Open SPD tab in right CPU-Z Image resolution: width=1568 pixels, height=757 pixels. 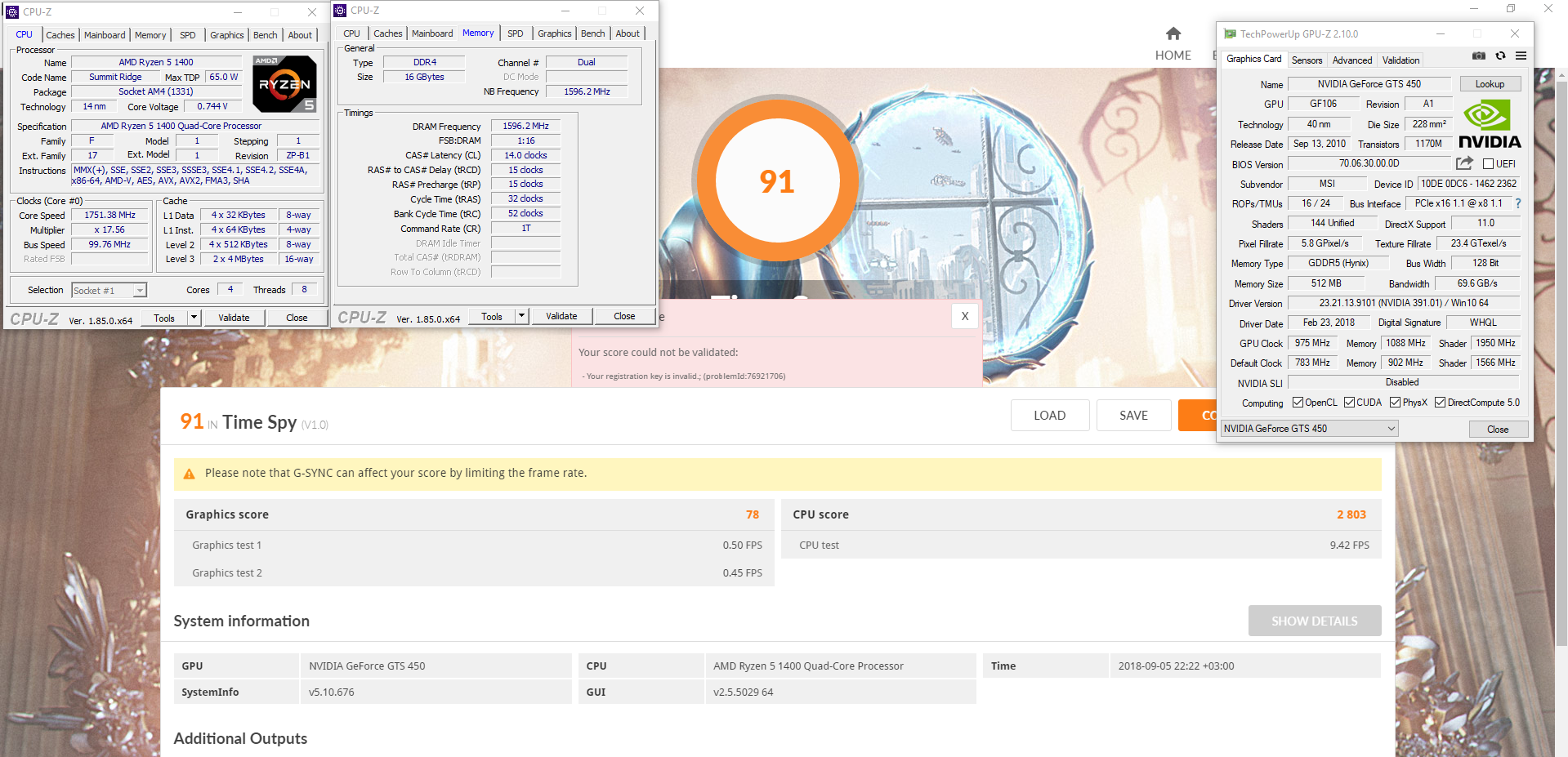(515, 33)
